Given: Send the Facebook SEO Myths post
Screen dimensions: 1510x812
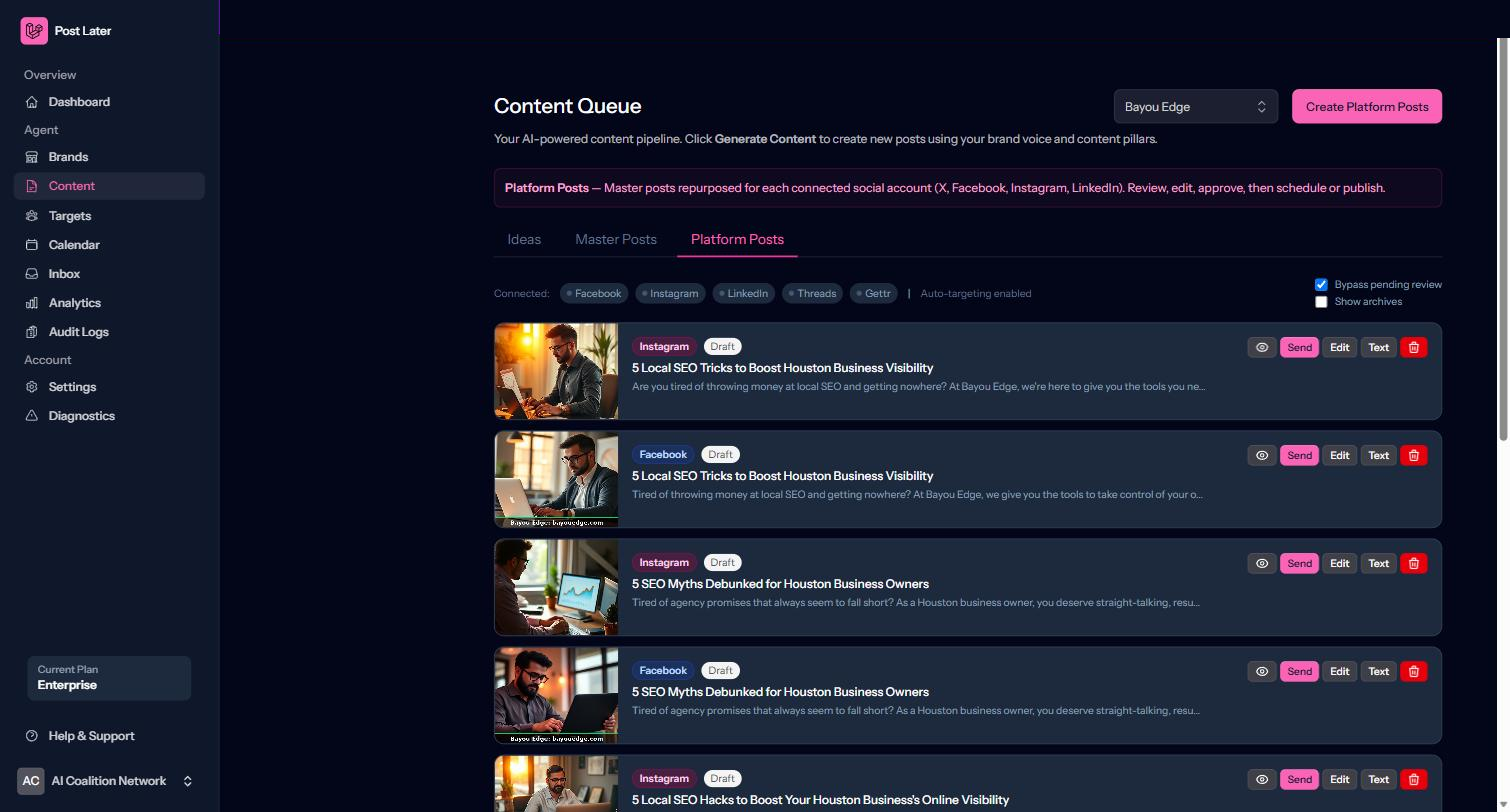Looking at the screenshot, I should (x=1299, y=671).
